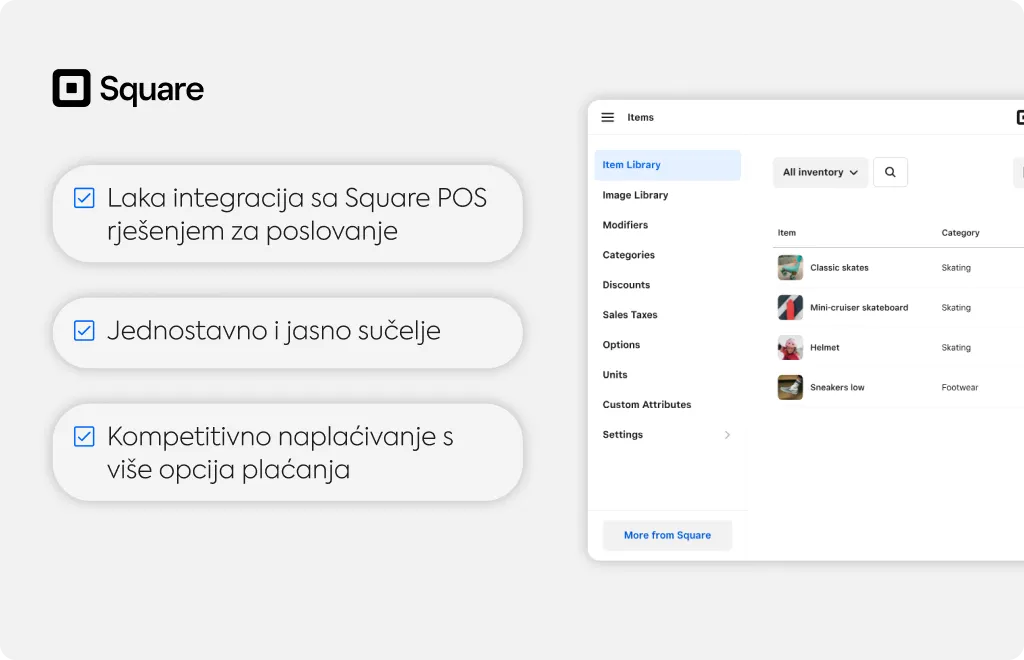1024x660 pixels.
Task: Select the Classic skates item name
Action: [839, 268]
